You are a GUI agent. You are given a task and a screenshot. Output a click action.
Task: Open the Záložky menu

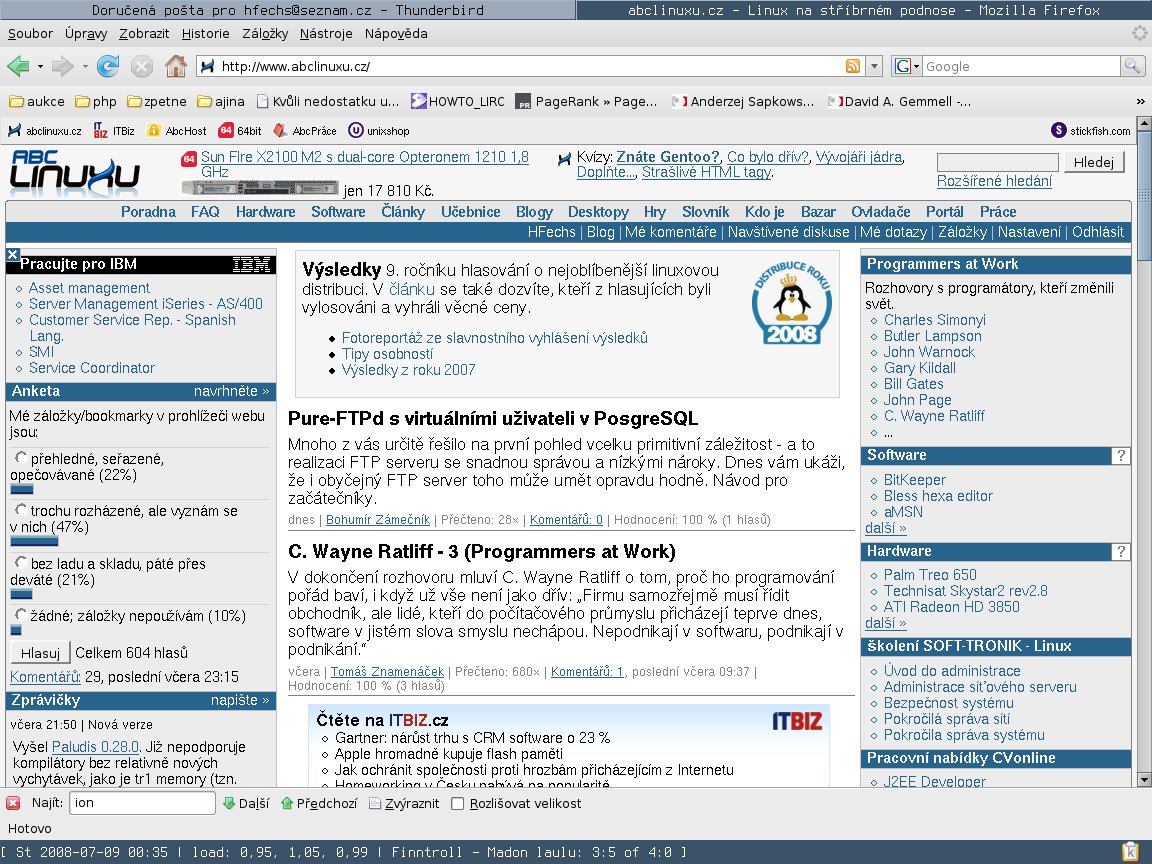(x=265, y=34)
